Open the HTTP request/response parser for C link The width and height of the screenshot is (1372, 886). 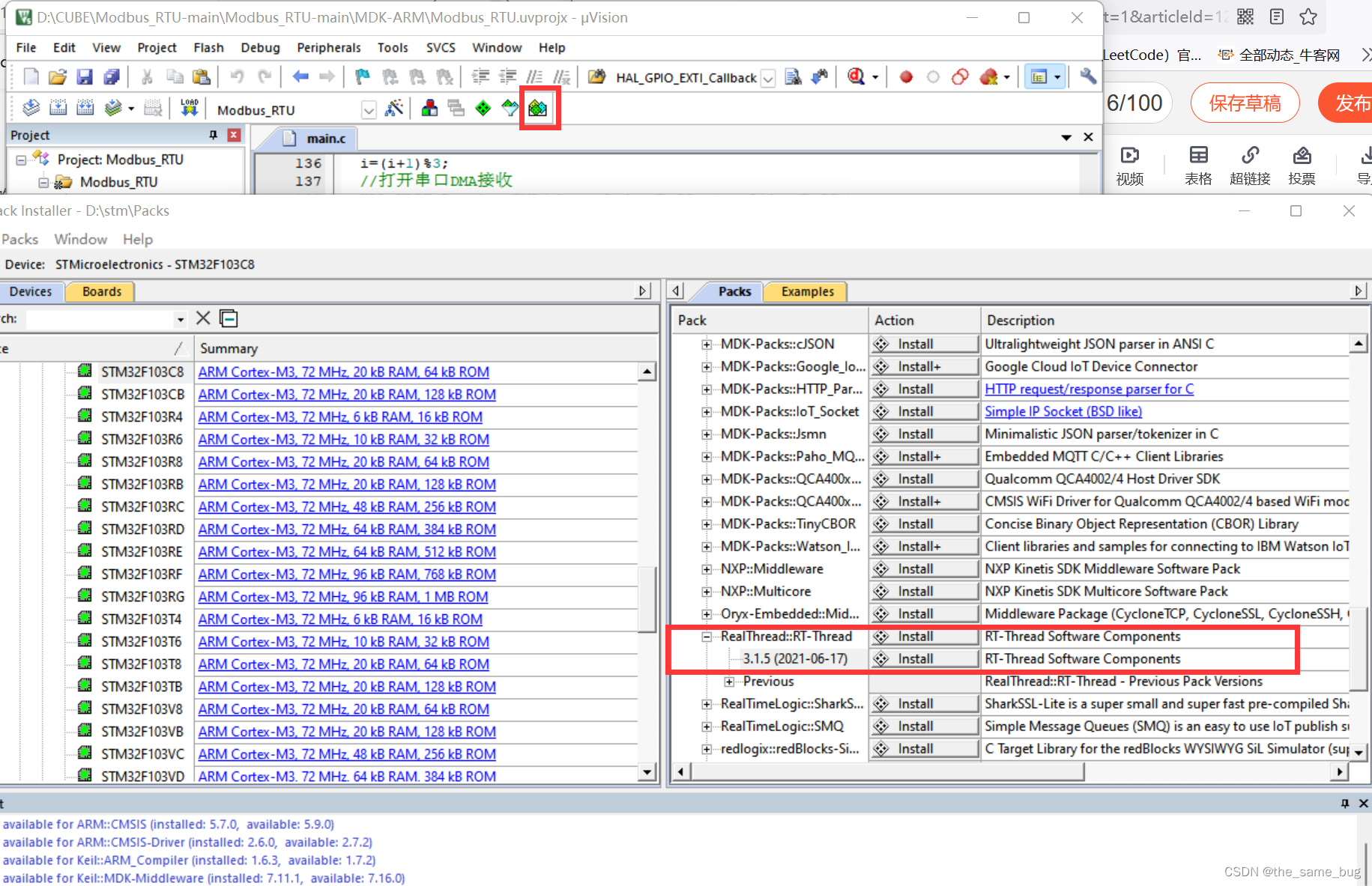tap(1089, 389)
